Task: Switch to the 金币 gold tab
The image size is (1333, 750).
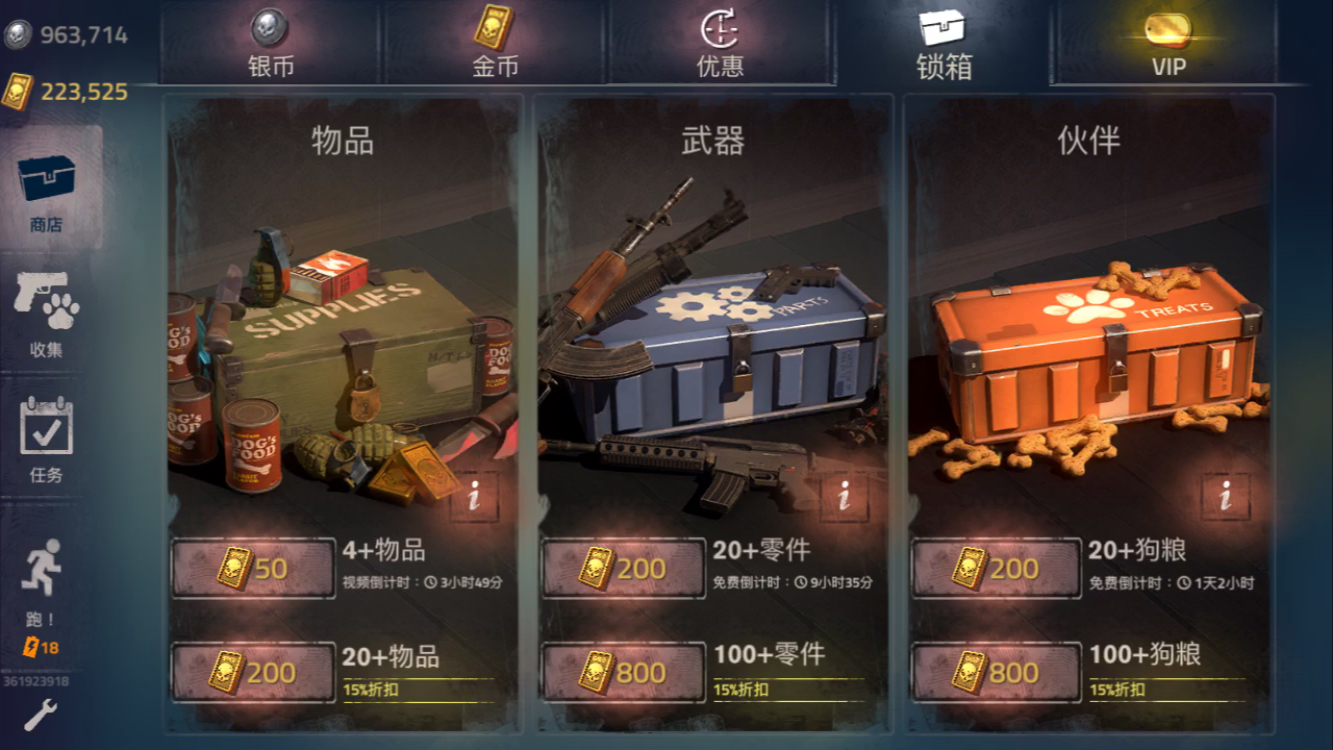Action: click(495, 42)
